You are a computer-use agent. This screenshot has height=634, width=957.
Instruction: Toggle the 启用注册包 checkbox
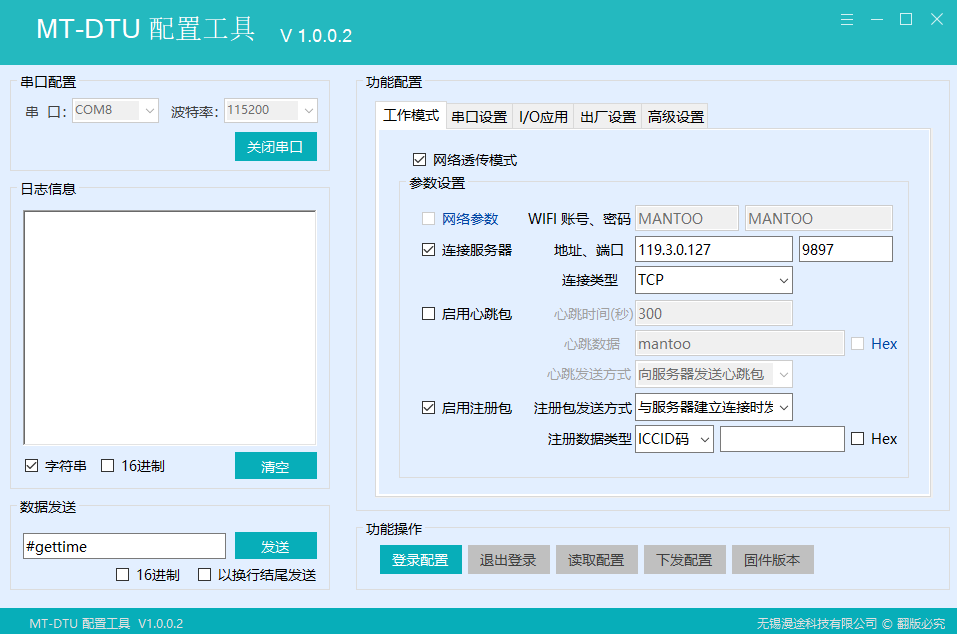pos(428,408)
